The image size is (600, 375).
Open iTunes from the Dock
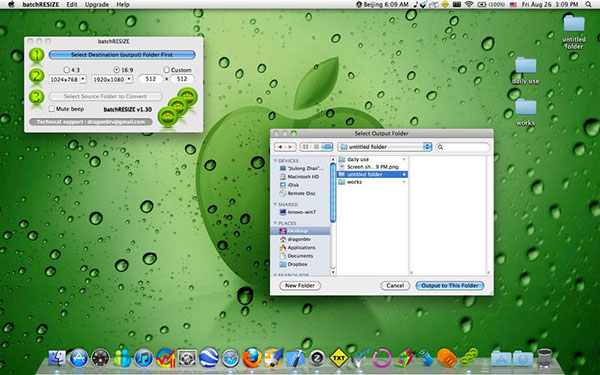(x=143, y=359)
